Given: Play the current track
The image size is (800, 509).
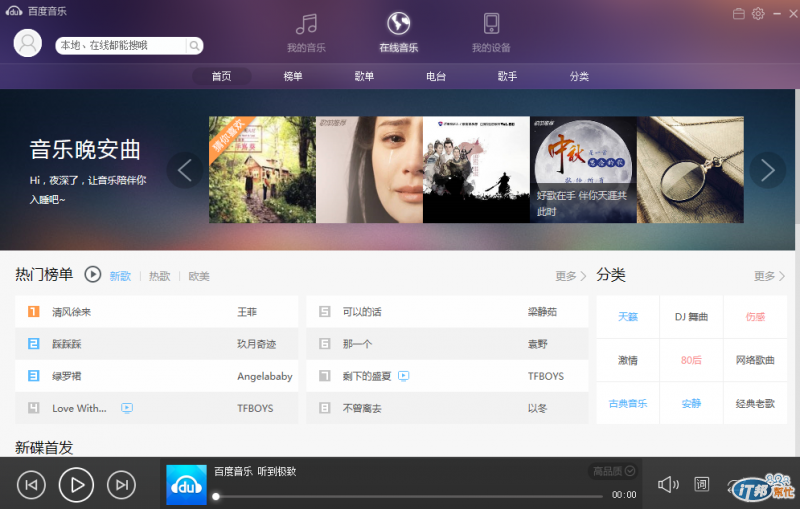Looking at the screenshot, I should (x=76, y=485).
